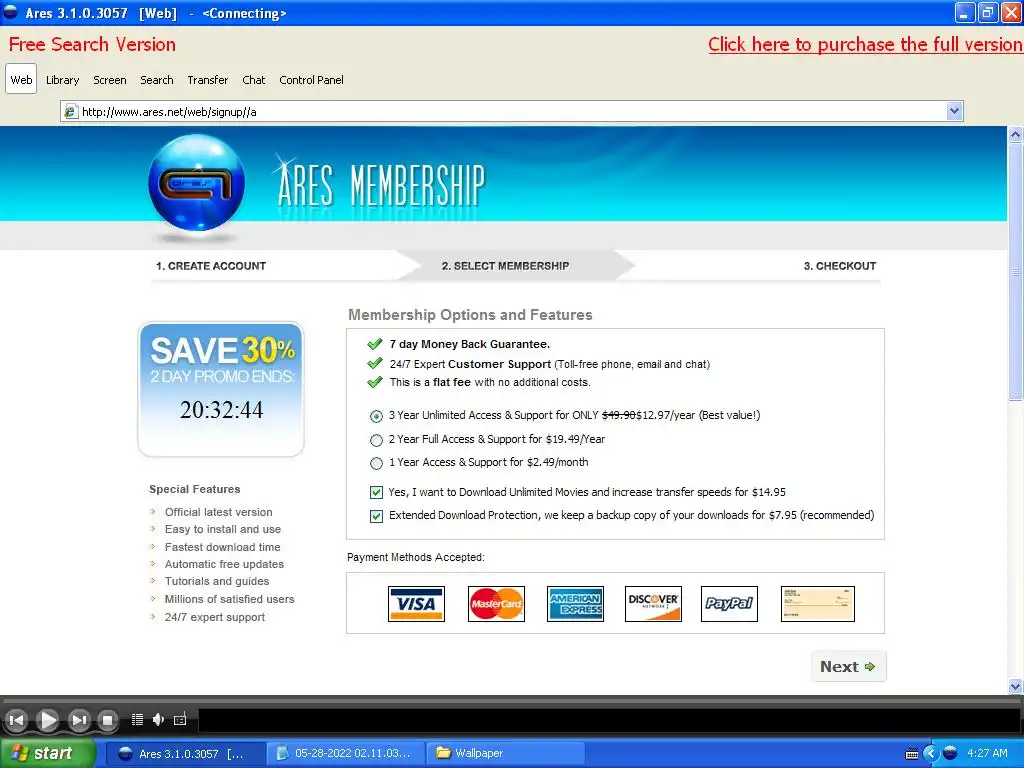Click 'Payment Methods Accepted:' label

415,557
